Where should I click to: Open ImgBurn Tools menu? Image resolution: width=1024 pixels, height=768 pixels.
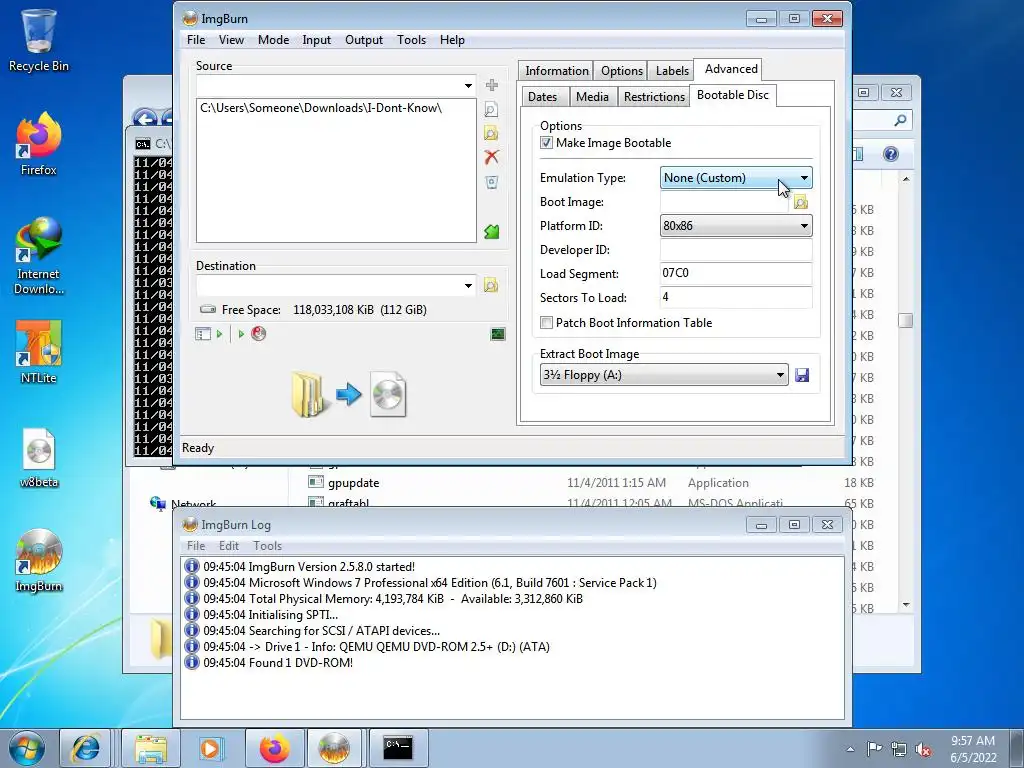[411, 40]
